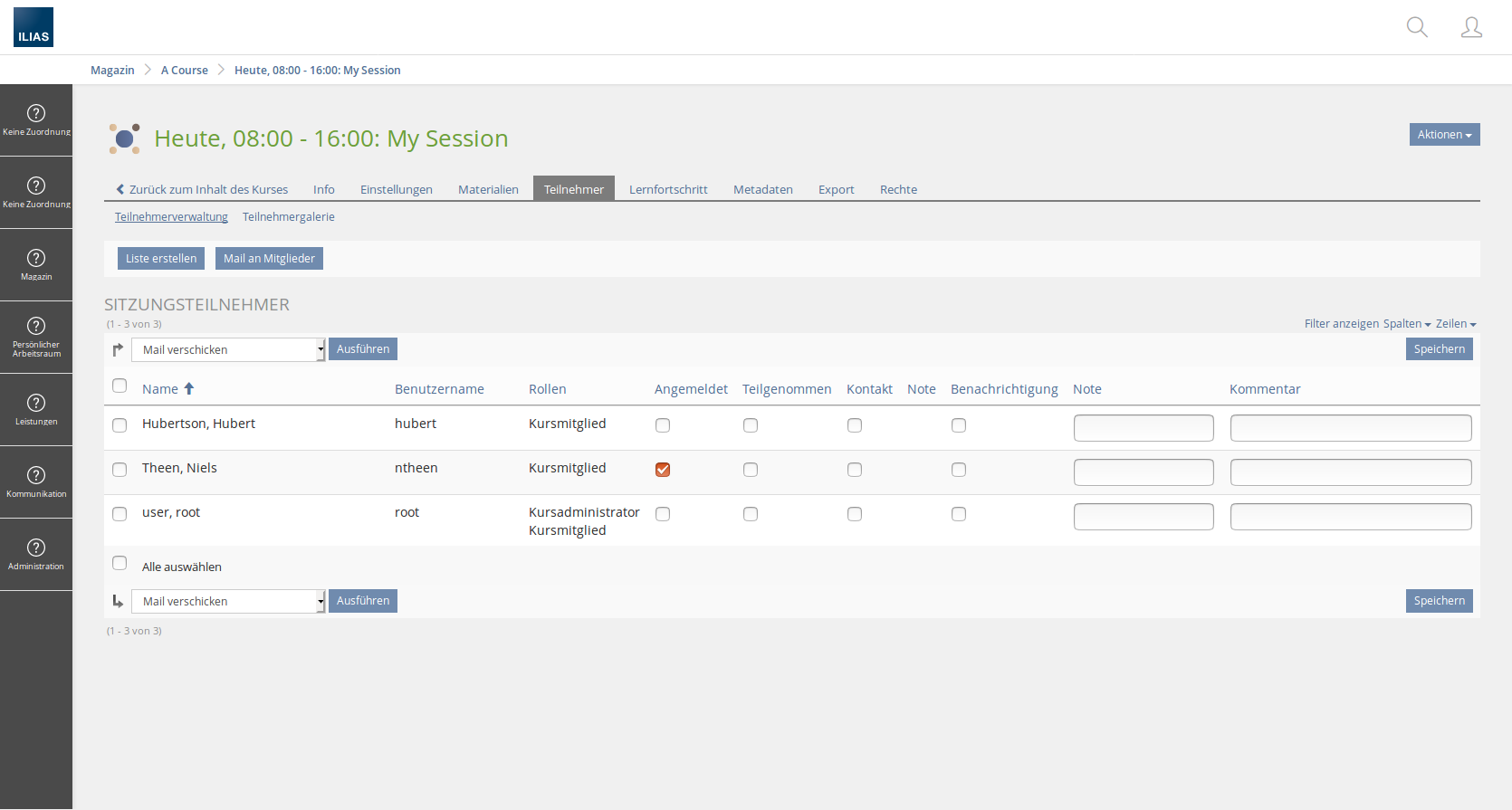Open the user profile icon
1512x810 pixels.
point(1471,27)
